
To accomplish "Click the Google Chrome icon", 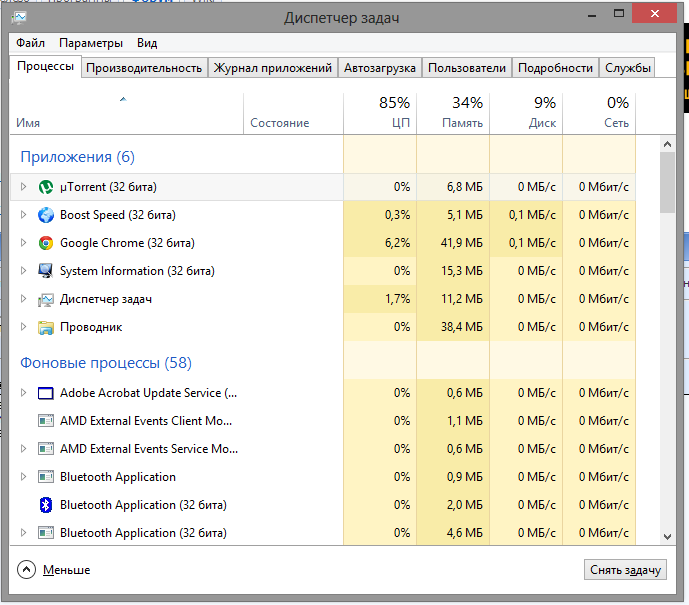I will pyautogui.click(x=45, y=243).
